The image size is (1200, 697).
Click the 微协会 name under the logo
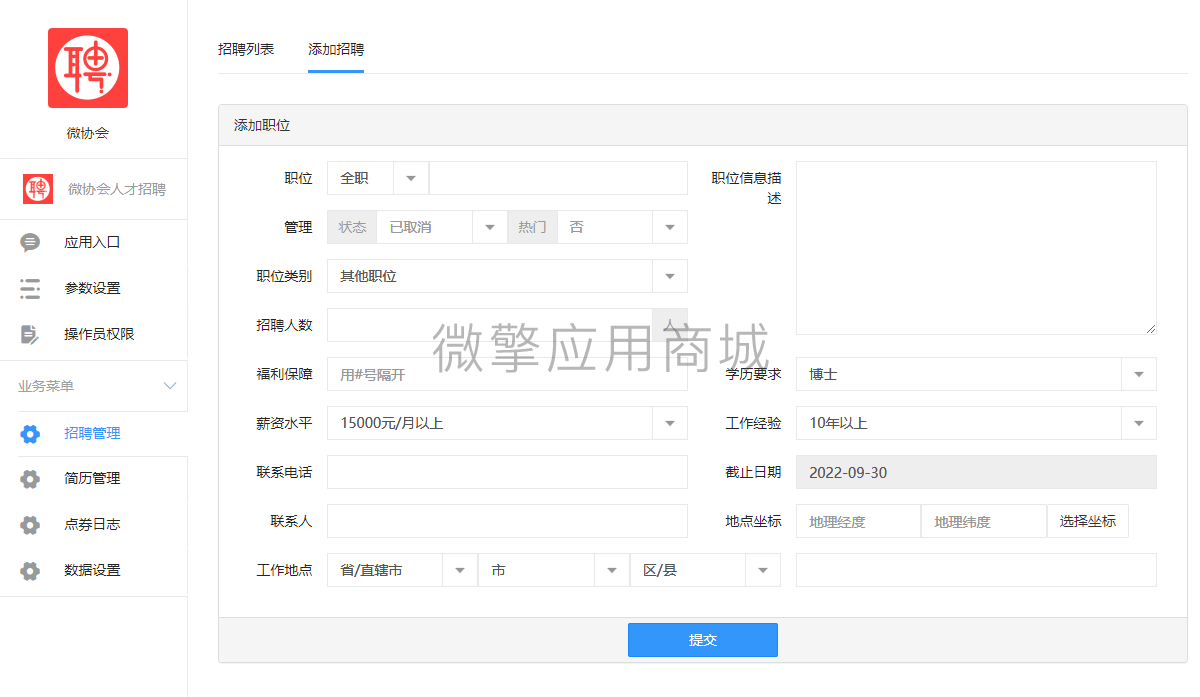click(88, 133)
